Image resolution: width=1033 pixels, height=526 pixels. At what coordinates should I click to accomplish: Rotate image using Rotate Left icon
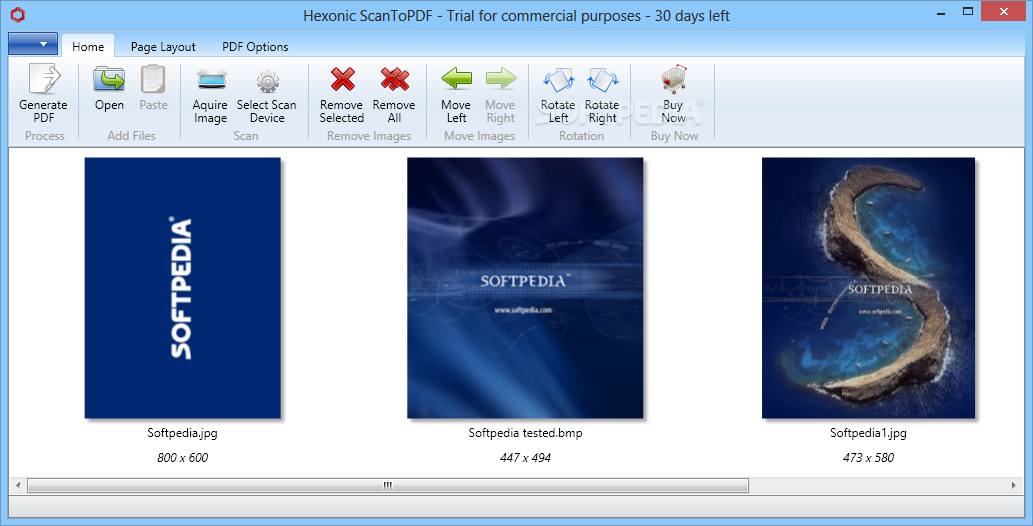tap(558, 80)
